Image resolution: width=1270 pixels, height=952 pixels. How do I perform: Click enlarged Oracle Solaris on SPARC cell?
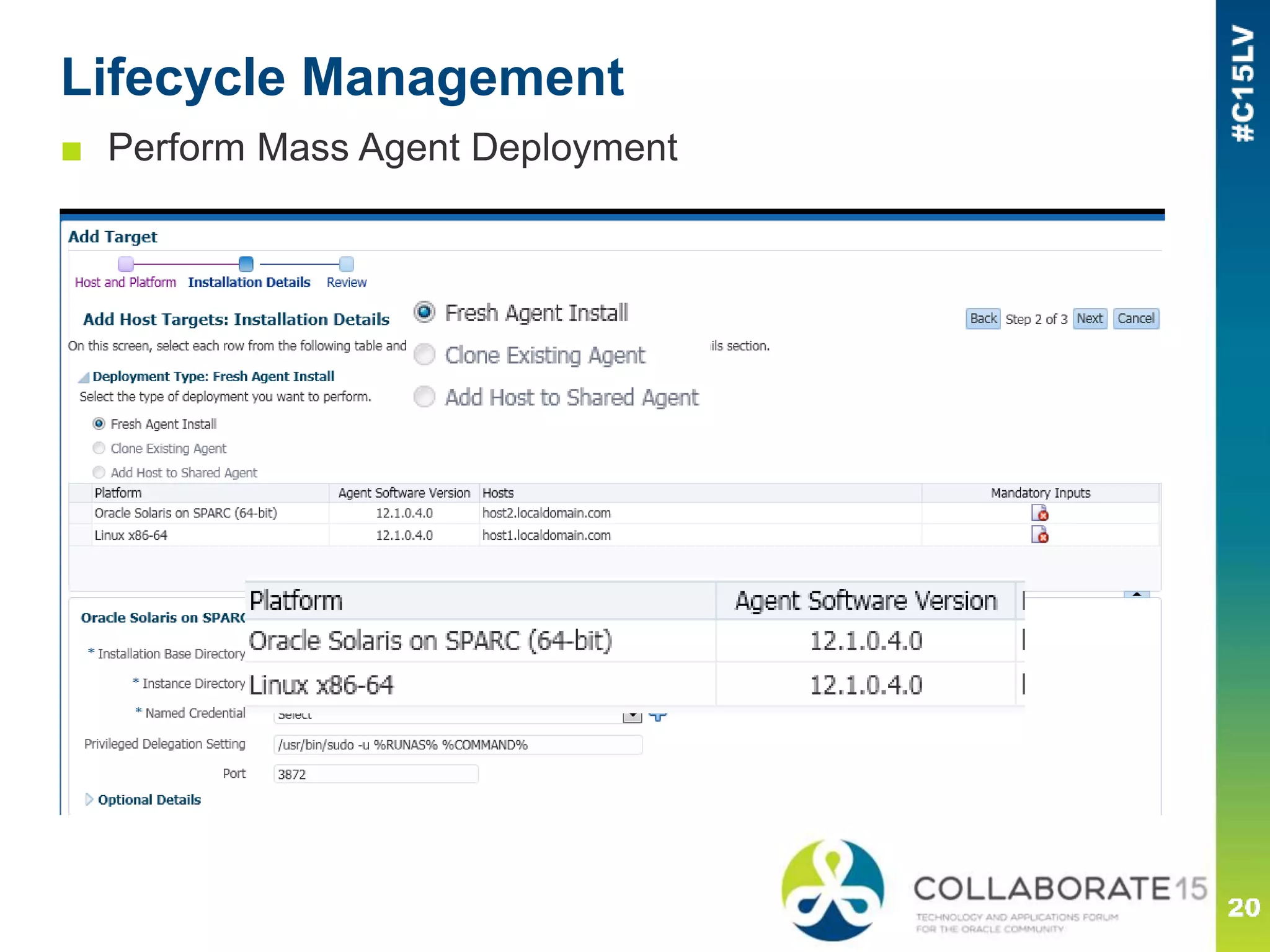pyautogui.click(x=481, y=641)
